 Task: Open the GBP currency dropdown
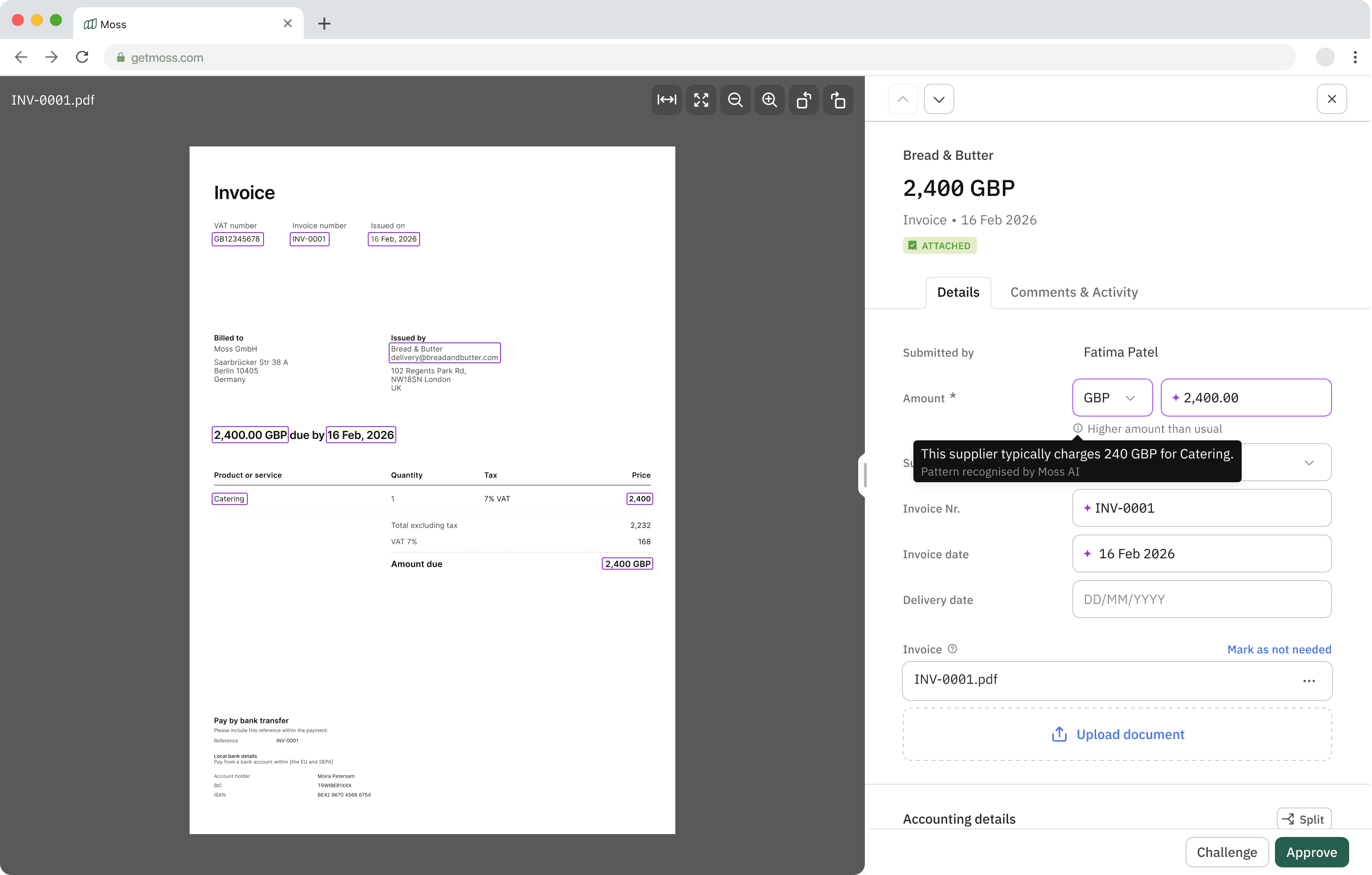(1112, 398)
